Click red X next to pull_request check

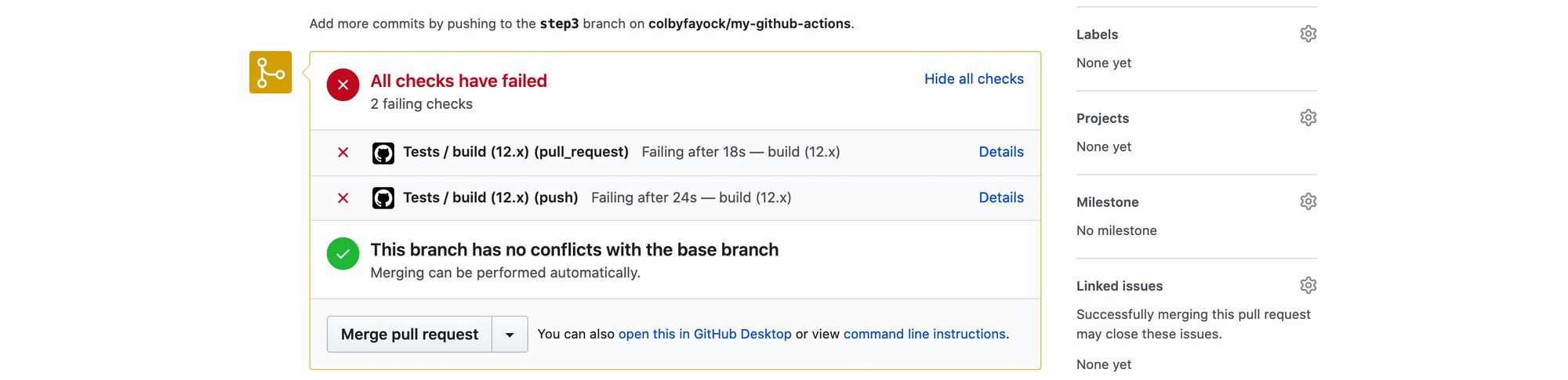pos(343,152)
